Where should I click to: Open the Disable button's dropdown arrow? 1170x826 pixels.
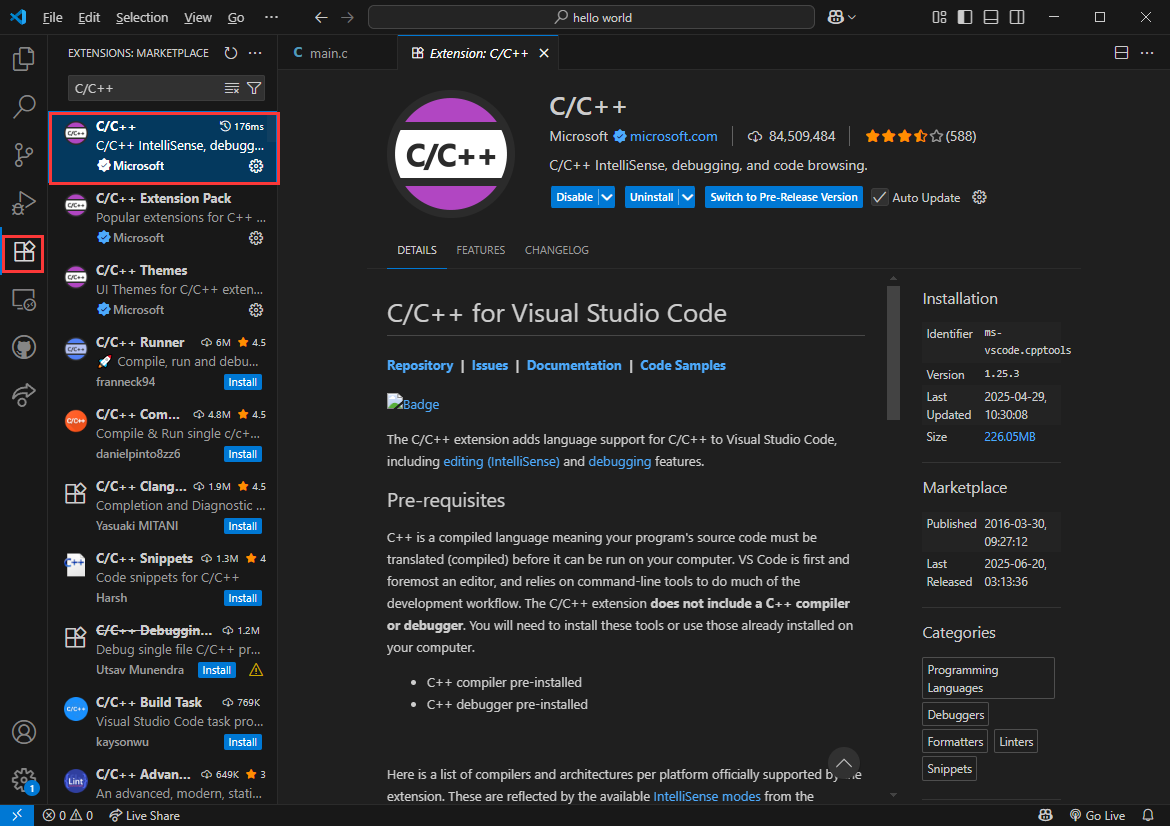pos(605,196)
